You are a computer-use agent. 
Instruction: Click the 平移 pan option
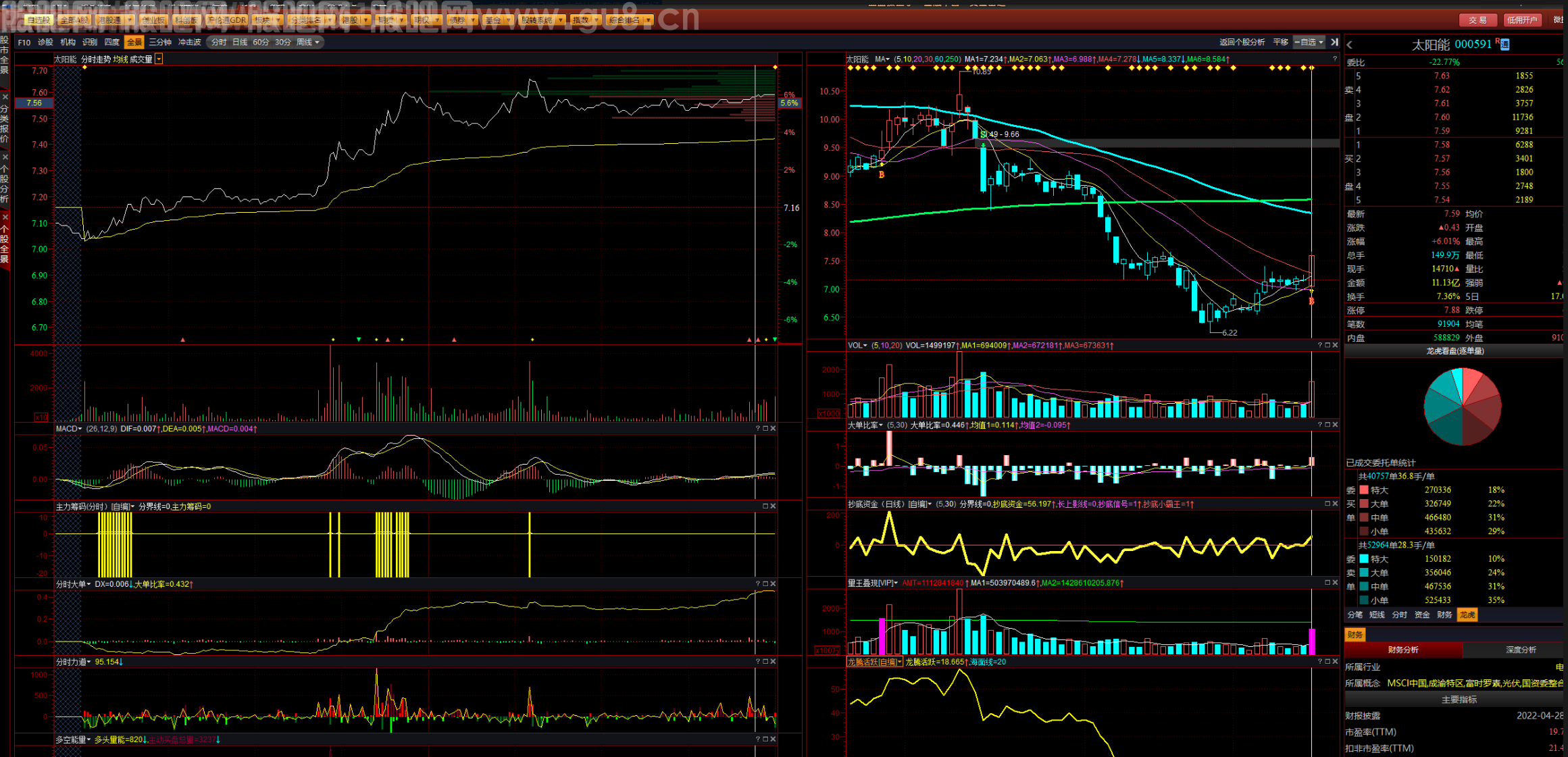[1280, 43]
